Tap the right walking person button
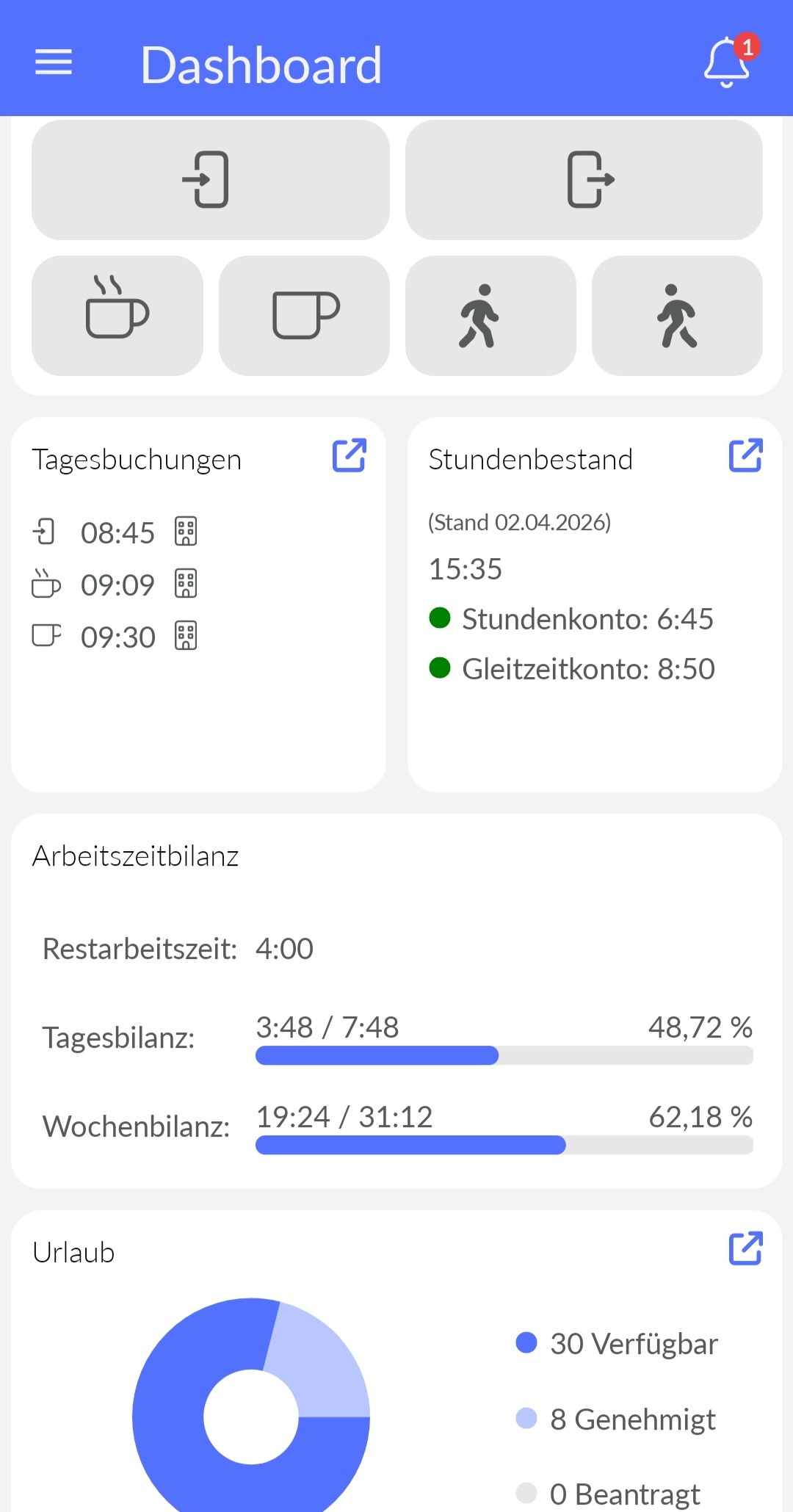The image size is (793, 1512). point(677,316)
